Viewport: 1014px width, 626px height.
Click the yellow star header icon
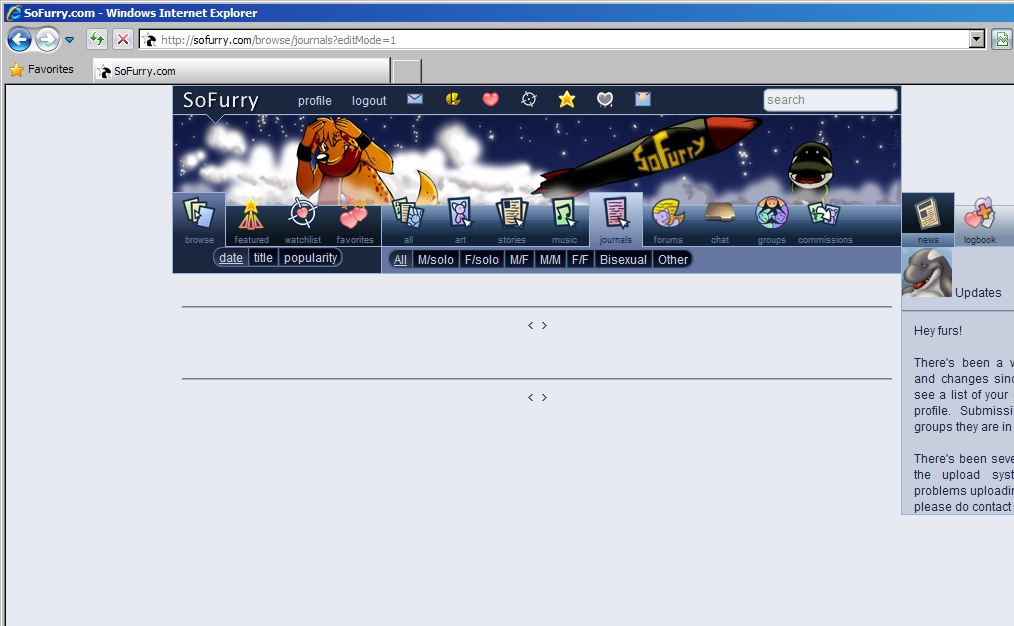point(567,99)
